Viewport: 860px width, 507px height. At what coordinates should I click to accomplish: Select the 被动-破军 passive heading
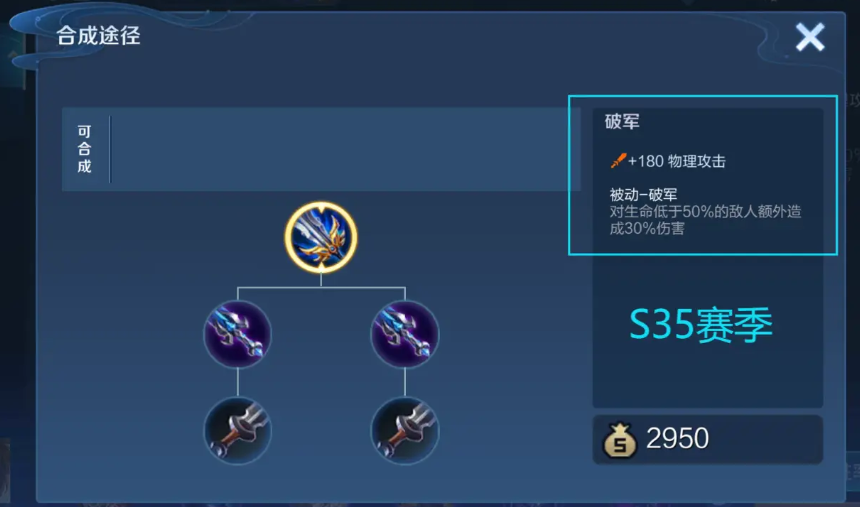[643, 194]
